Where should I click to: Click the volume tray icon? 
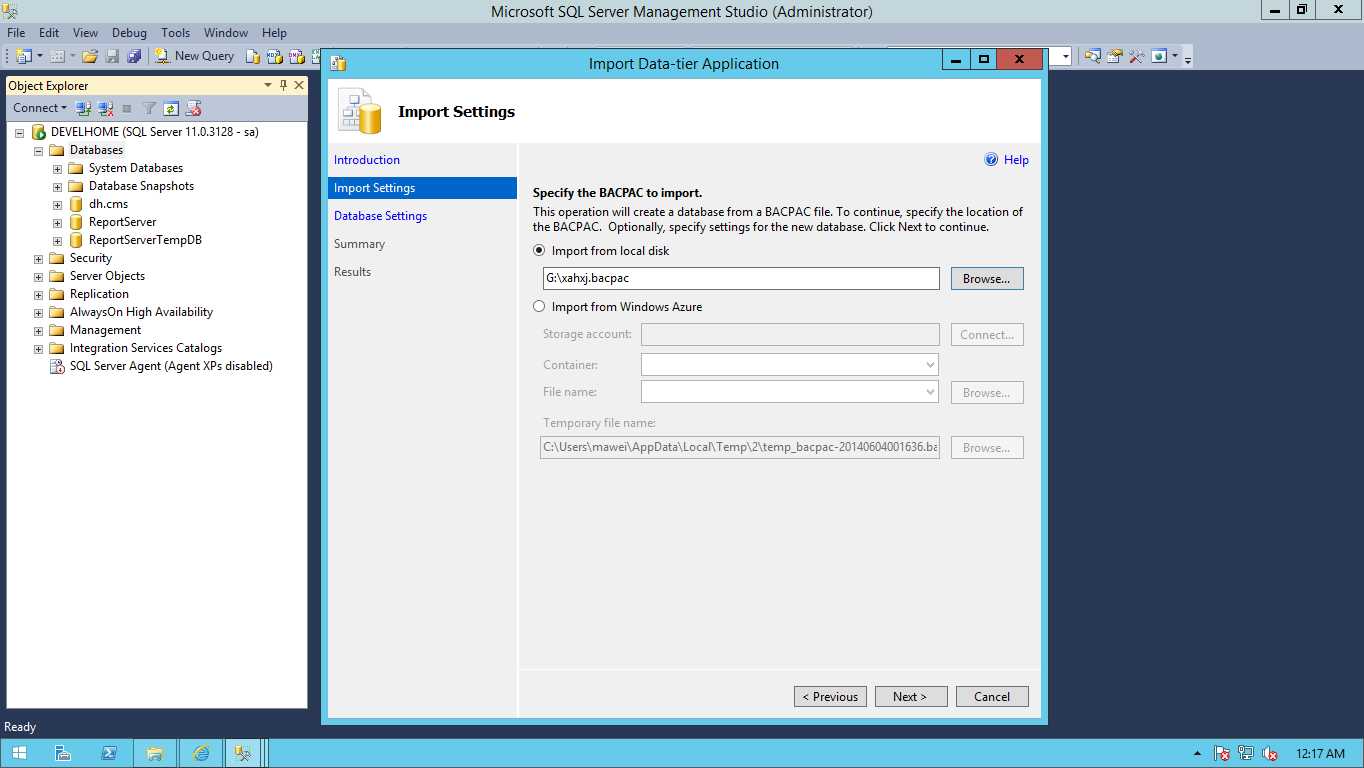(x=1270, y=754)
